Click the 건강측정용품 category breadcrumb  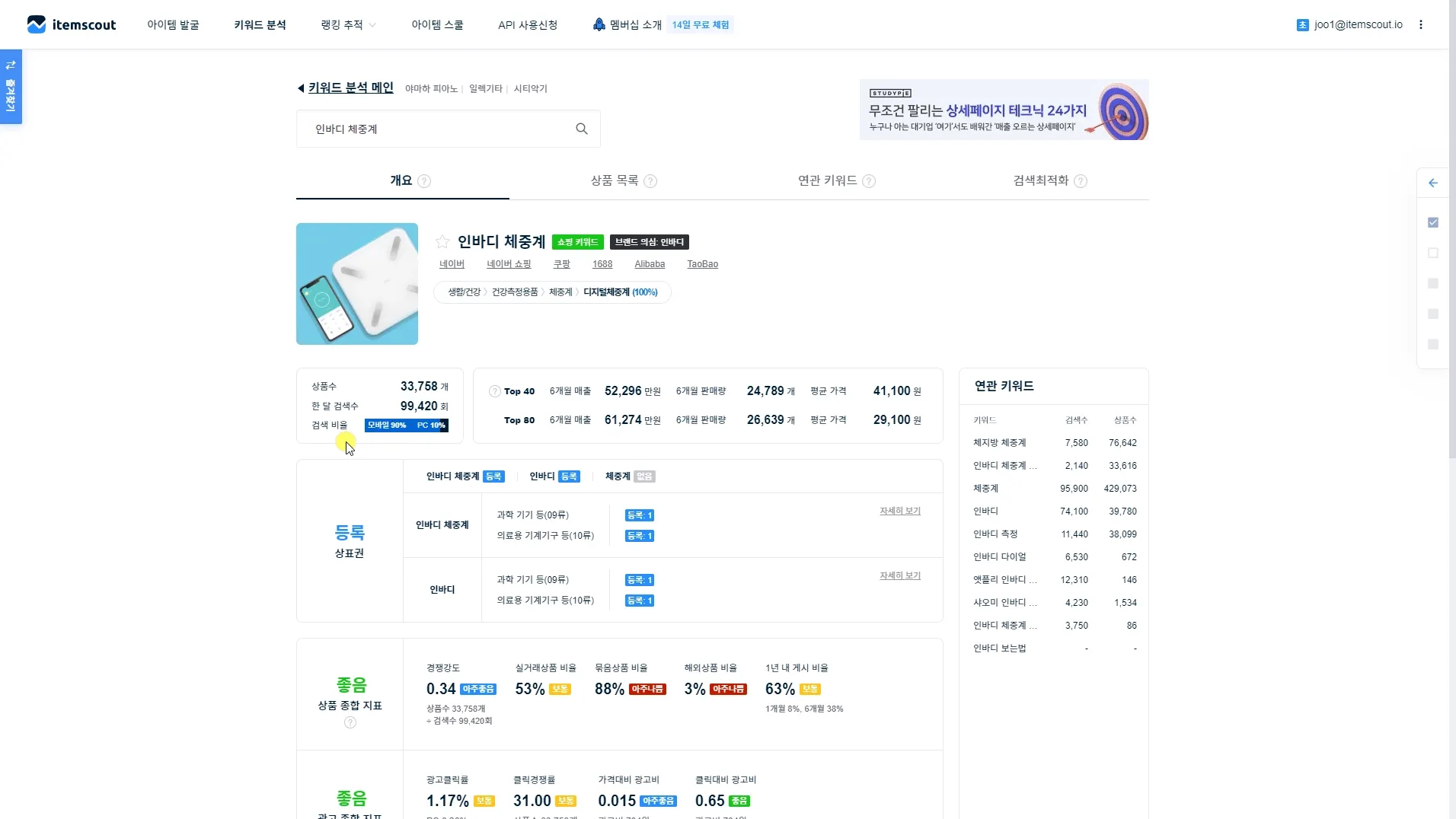515,292
